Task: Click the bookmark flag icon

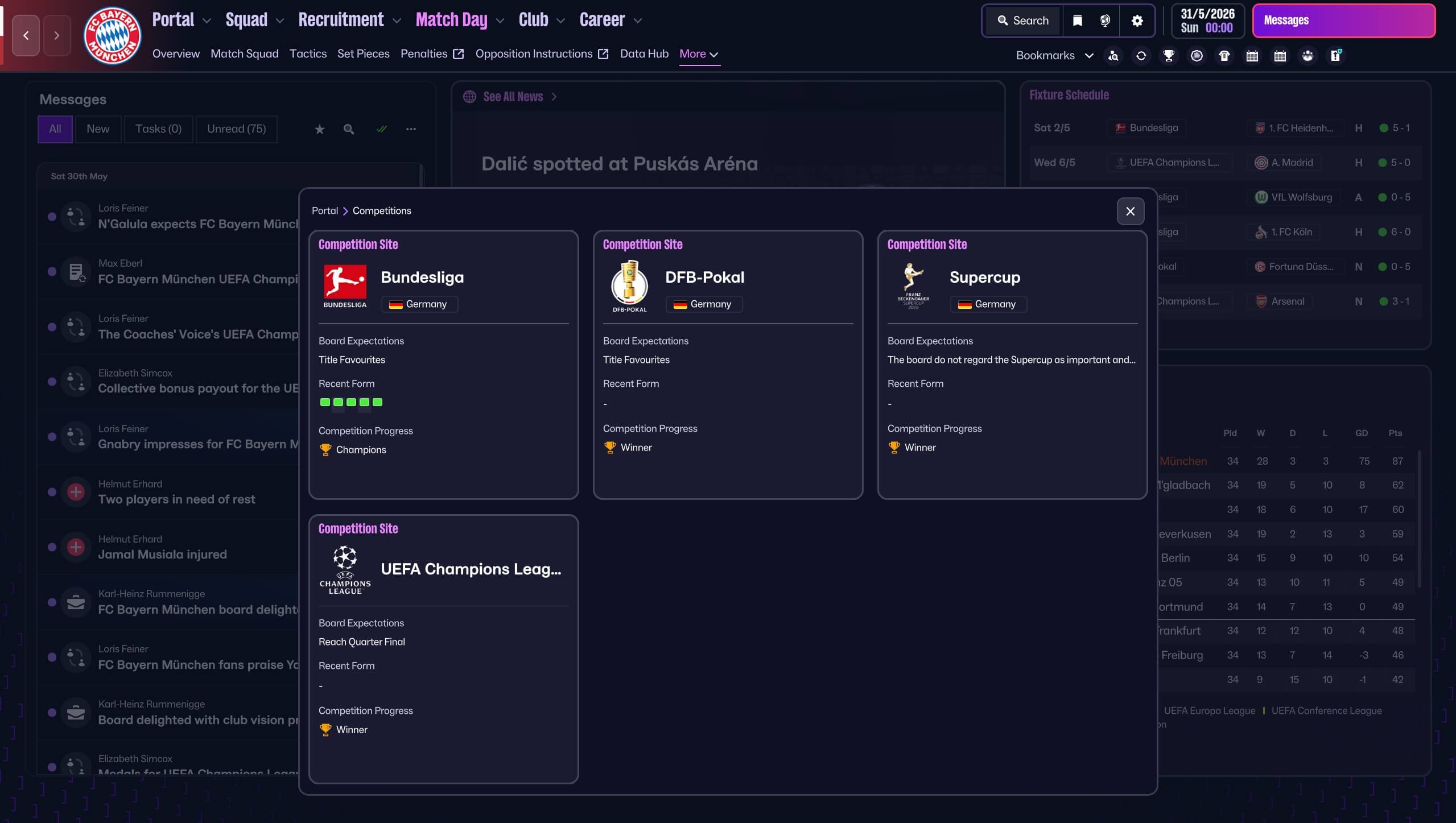Action: [1077, 21]
